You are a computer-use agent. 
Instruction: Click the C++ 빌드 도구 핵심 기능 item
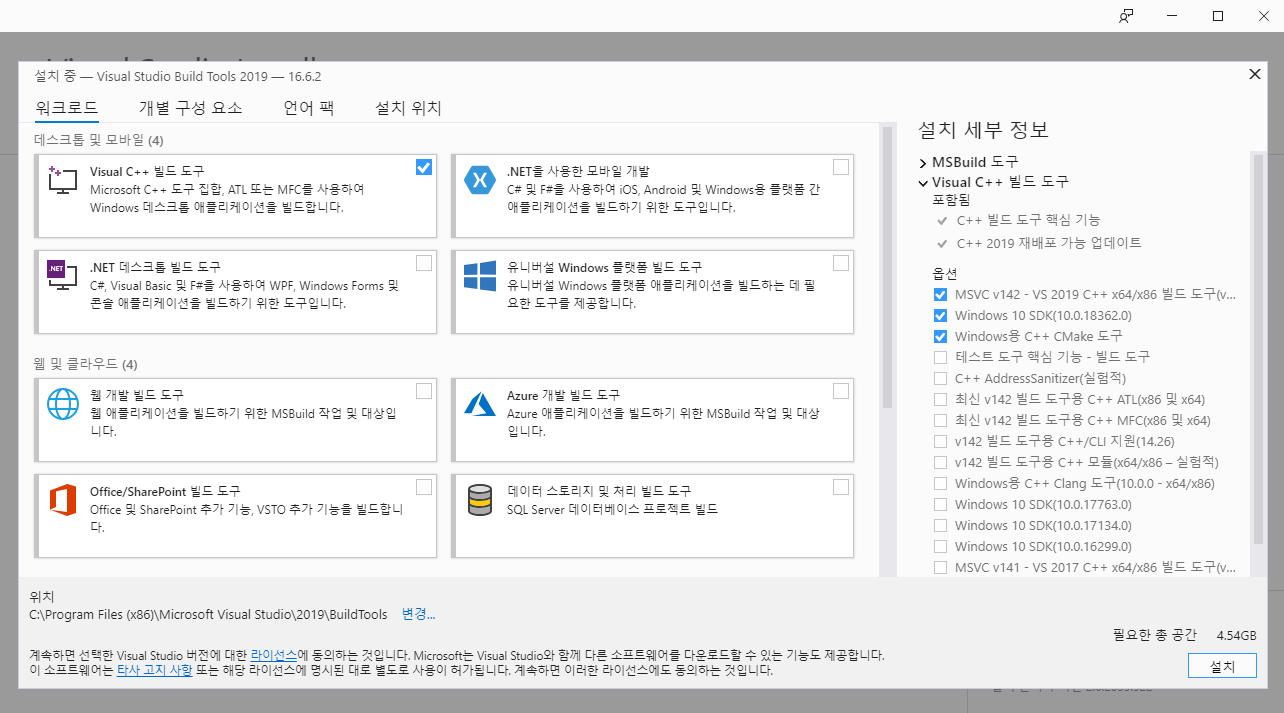click(x=1028, y=220)
